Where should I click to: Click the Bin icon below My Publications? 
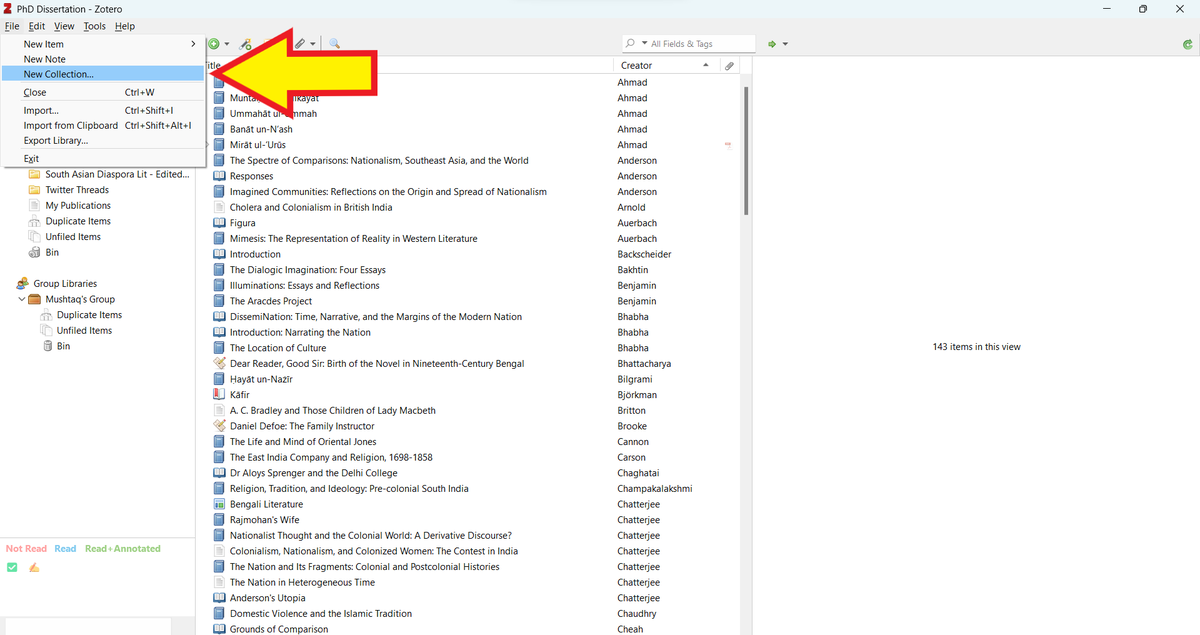pyautogui.click(x=35, y=253)
